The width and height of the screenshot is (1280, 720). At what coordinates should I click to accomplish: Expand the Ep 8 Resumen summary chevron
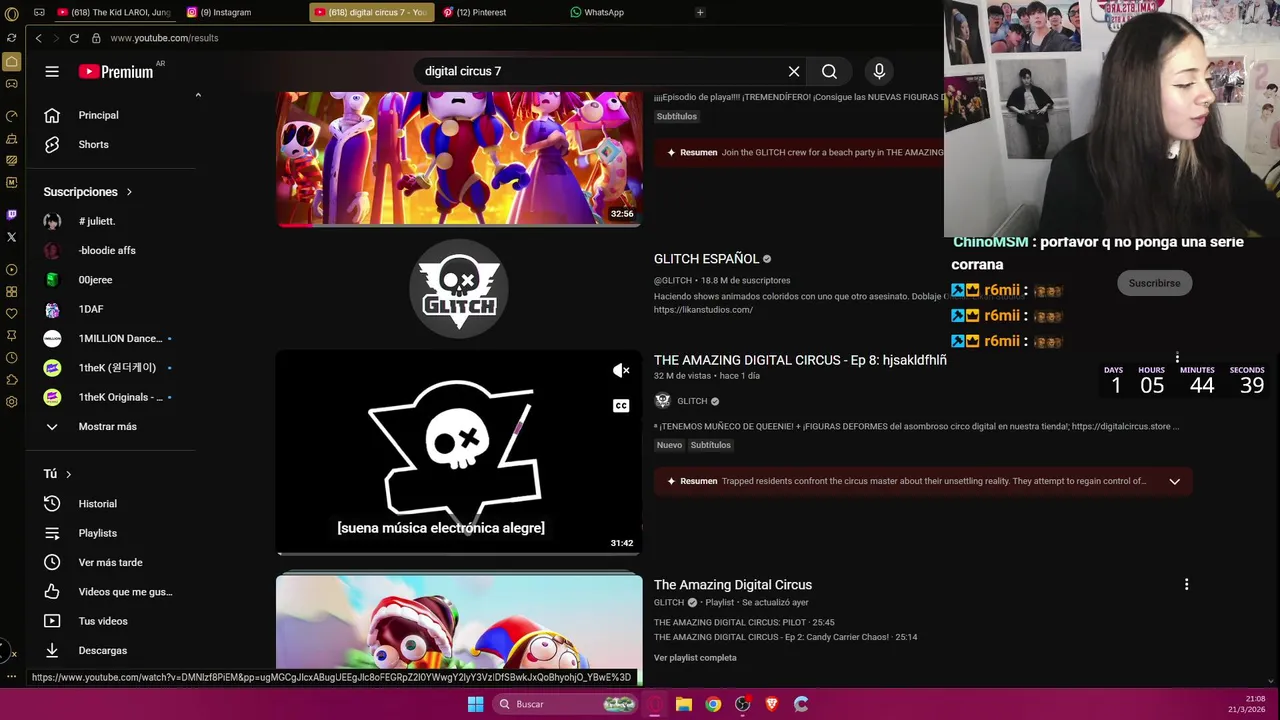point(1174,481)
